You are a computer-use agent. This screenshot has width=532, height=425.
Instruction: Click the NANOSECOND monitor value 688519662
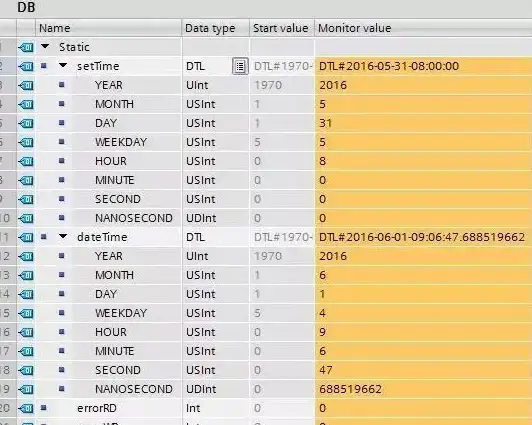coord(350,389)
